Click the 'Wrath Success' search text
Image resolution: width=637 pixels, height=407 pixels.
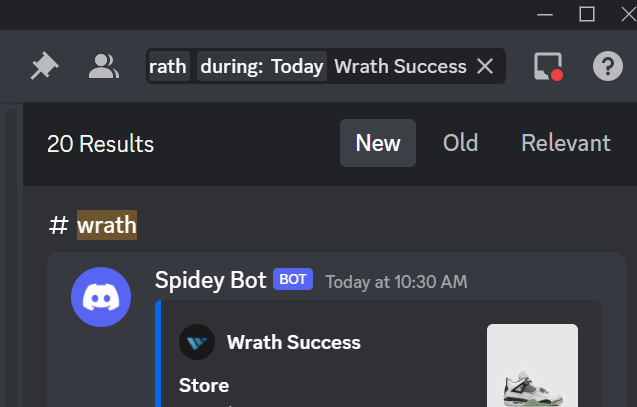pos(400,66)
